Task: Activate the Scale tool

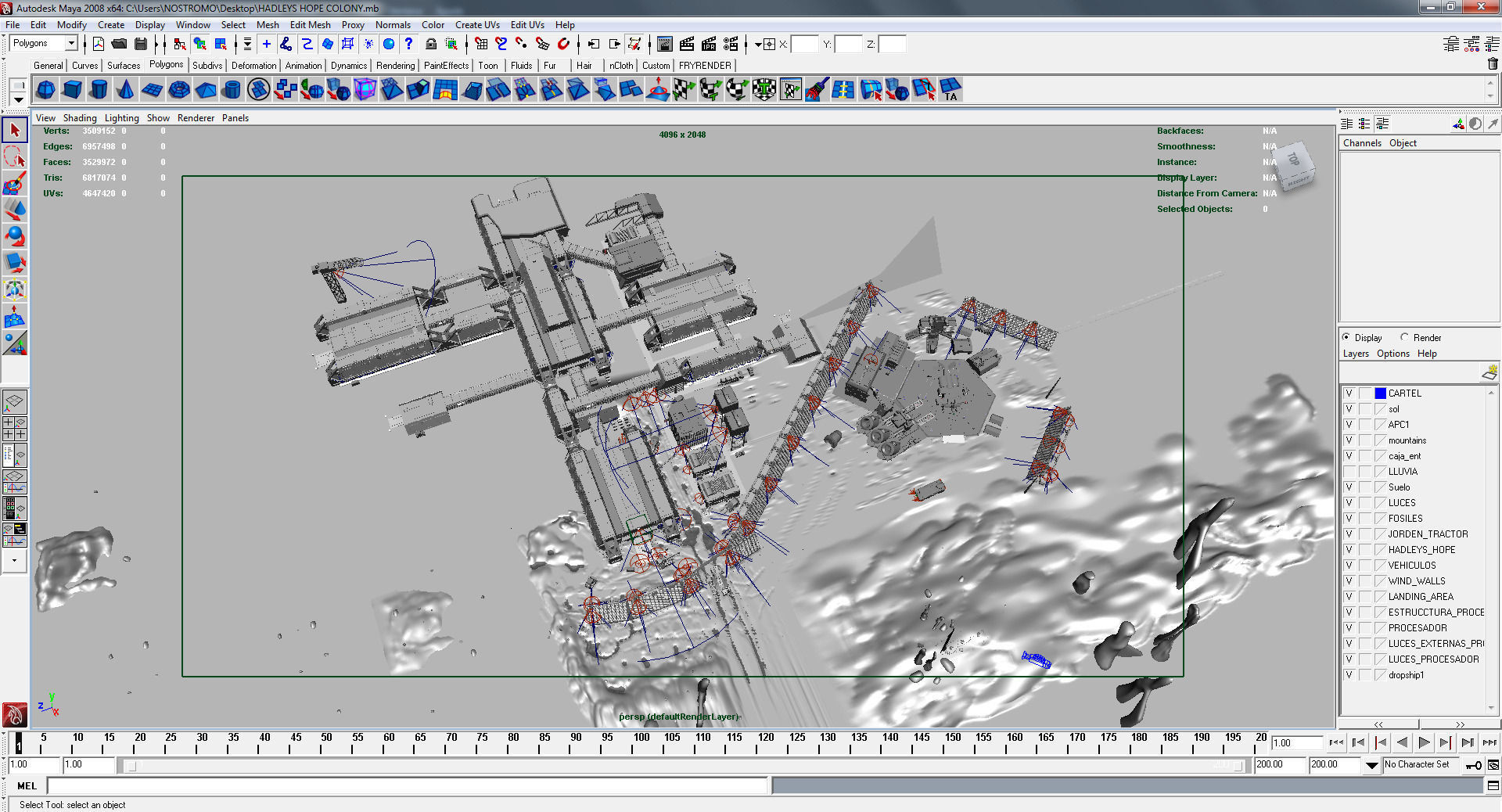Action: tap(15, 263)
